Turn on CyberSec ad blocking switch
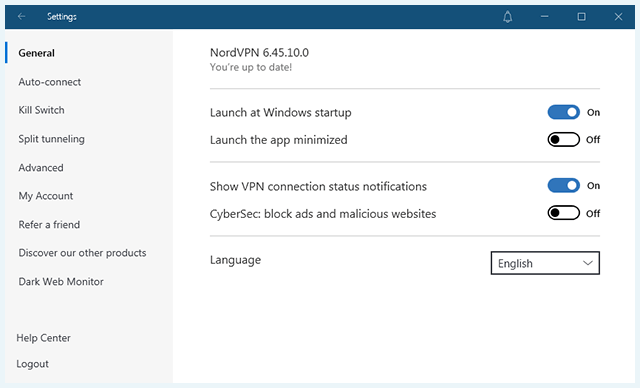640x388 pixels. (563, 213)
